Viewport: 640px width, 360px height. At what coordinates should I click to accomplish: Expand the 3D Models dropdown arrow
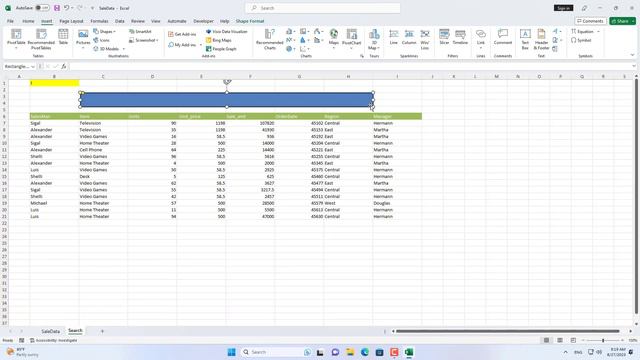(124, 49)
